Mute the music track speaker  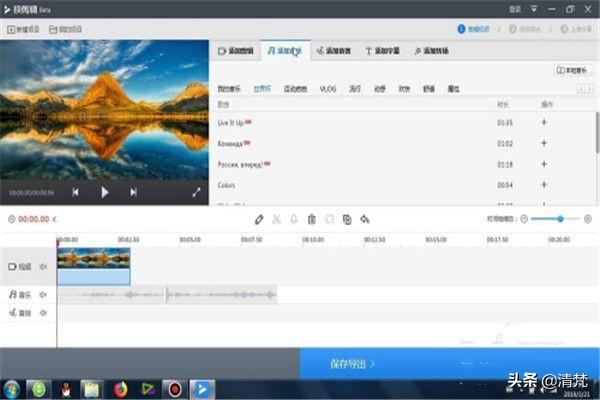tap(43, 294)
